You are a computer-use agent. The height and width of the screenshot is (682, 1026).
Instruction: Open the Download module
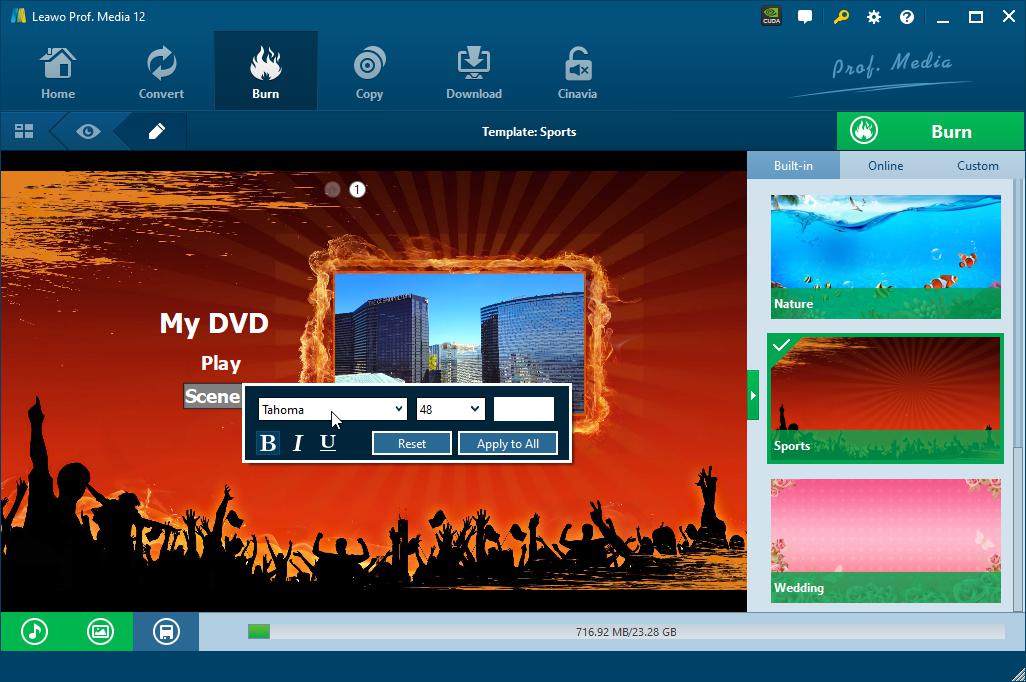pyautogui.click(x=474, y=73)
